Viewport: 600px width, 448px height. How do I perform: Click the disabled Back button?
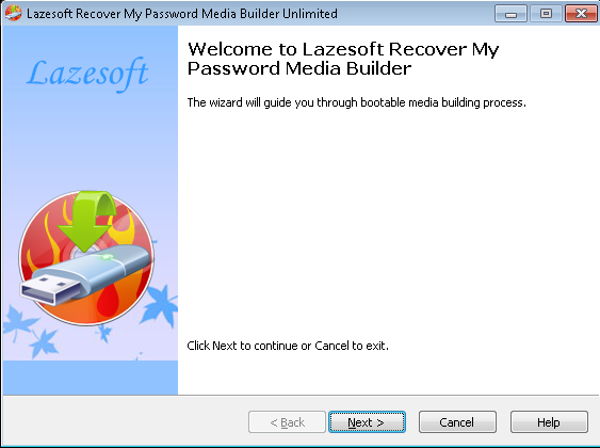[x=287, y=422]
